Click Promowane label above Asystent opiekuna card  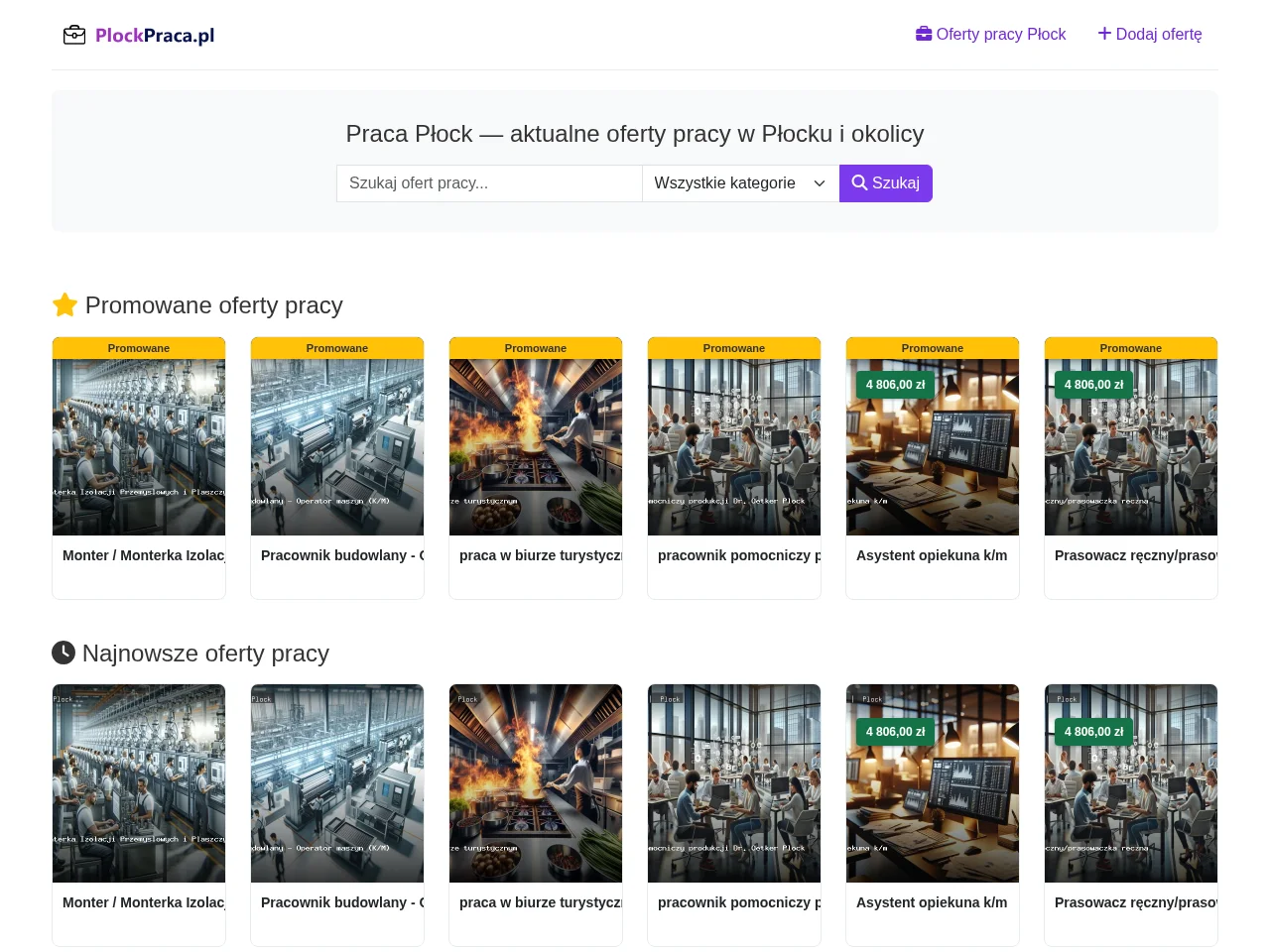point(933,348)
